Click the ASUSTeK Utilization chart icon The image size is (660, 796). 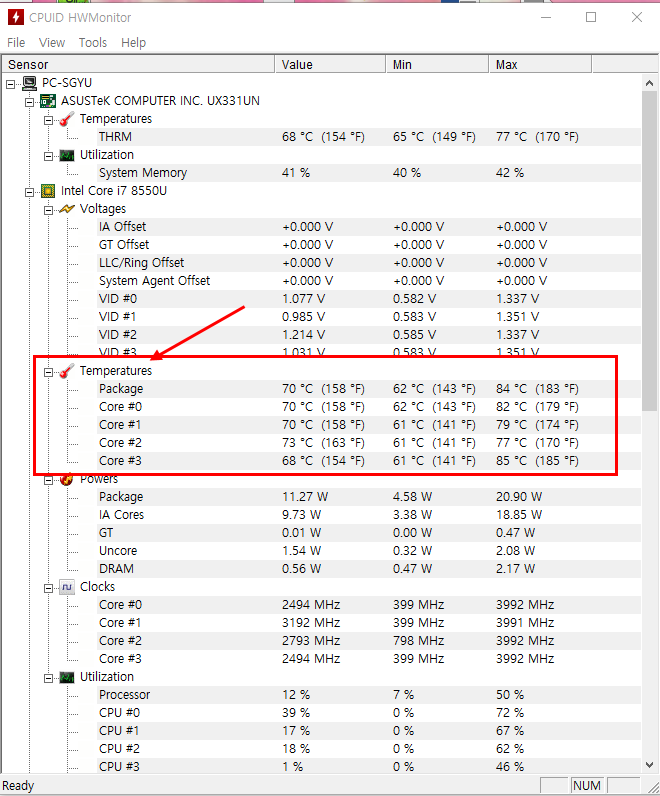(x=67, y=155)
